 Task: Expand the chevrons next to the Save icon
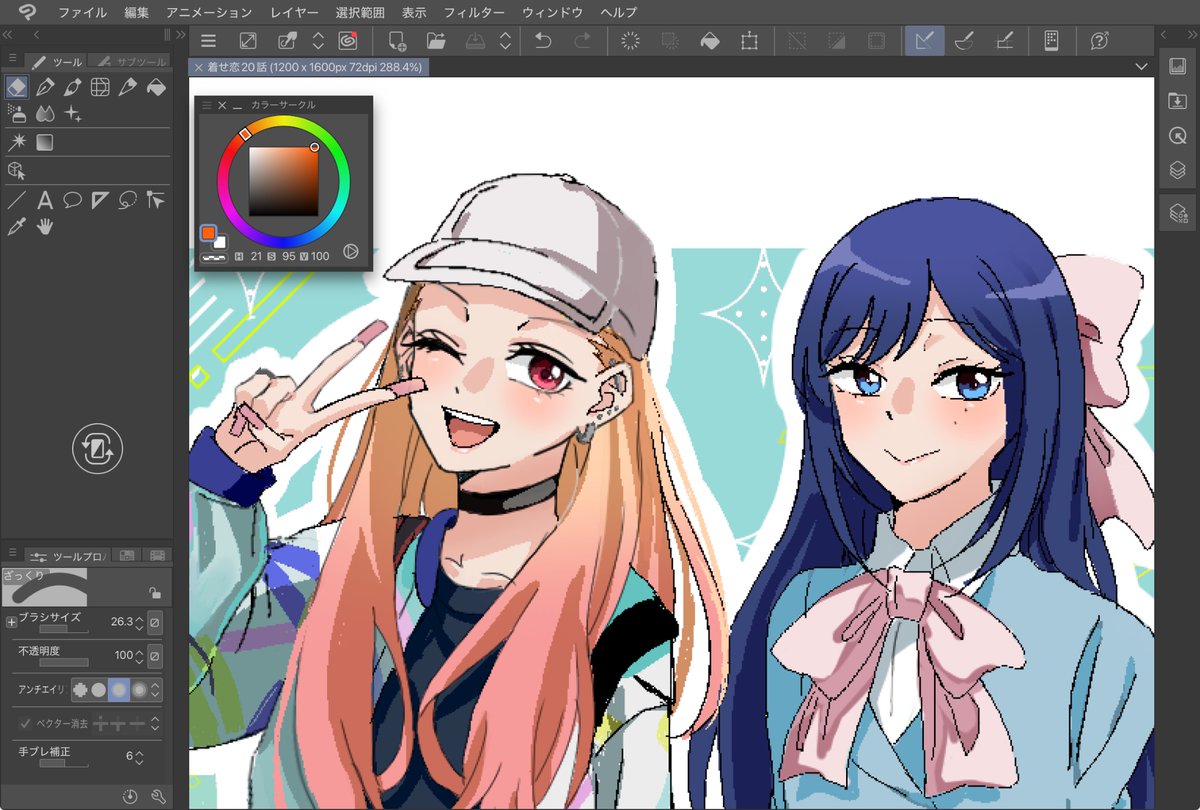pyautogui.click(x=506, y=41)
